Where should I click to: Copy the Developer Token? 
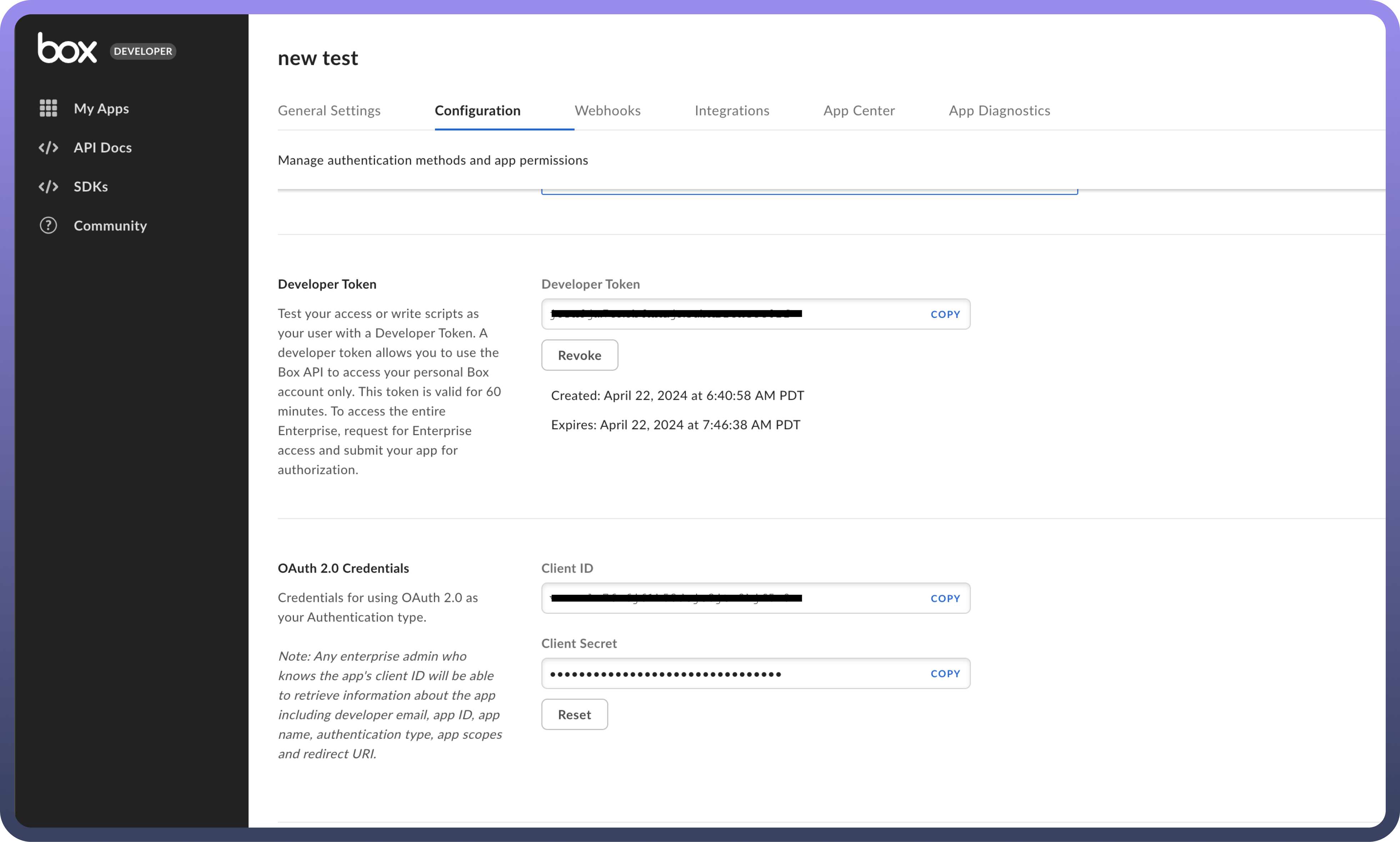tap(945, 314)
